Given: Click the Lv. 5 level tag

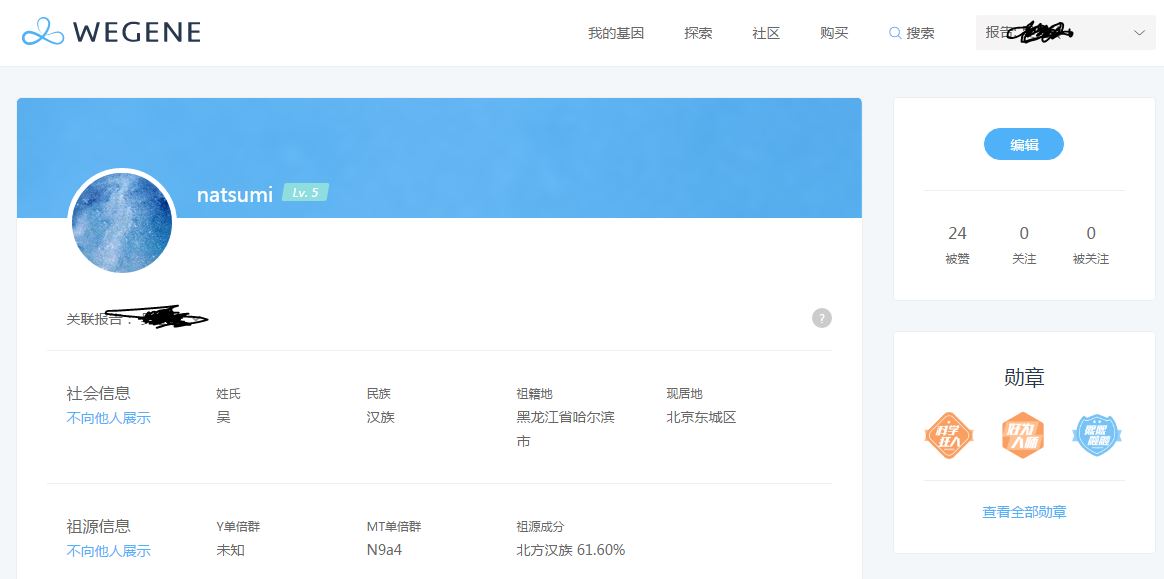Looking at the screenshot, I should [305, 192].
